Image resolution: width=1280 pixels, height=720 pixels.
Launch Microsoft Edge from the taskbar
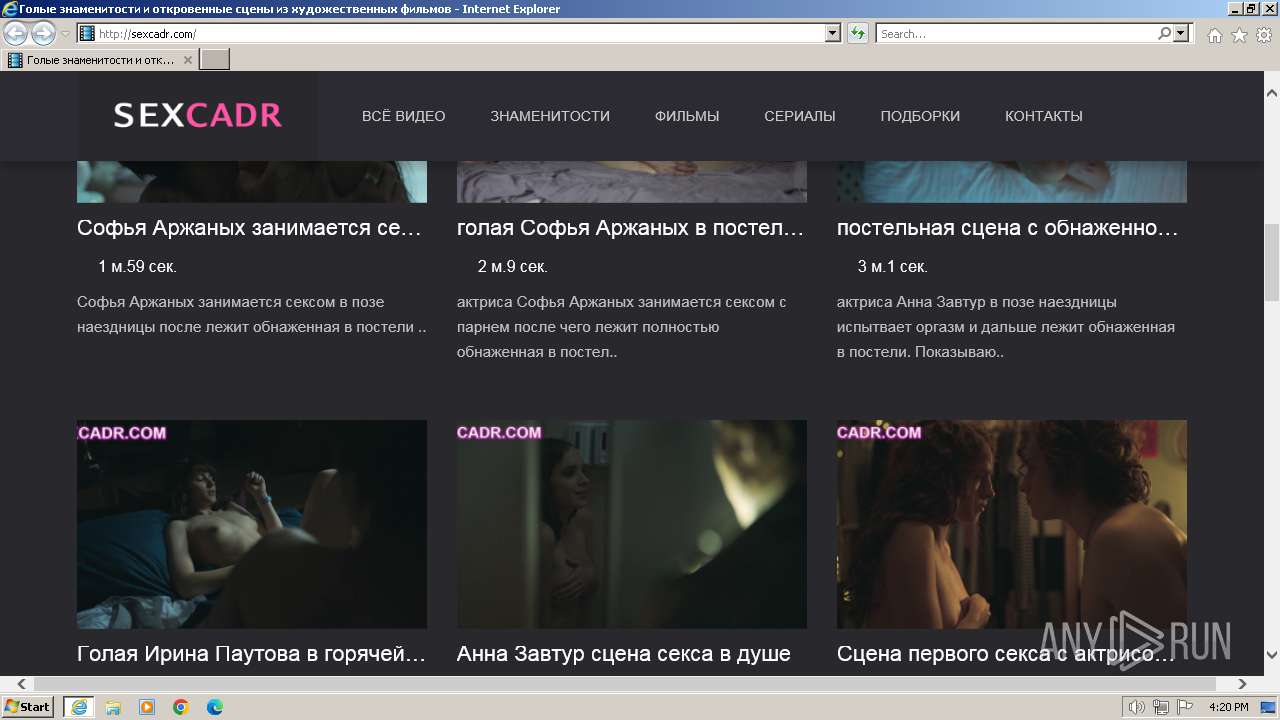point(215,707)
